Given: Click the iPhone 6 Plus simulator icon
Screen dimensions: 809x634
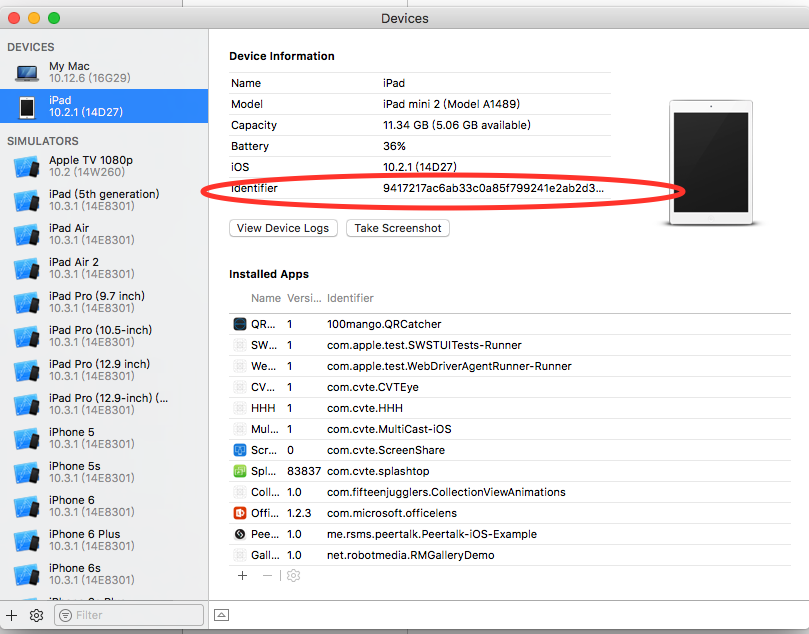Looking at the screenshot, I should 27,541.
